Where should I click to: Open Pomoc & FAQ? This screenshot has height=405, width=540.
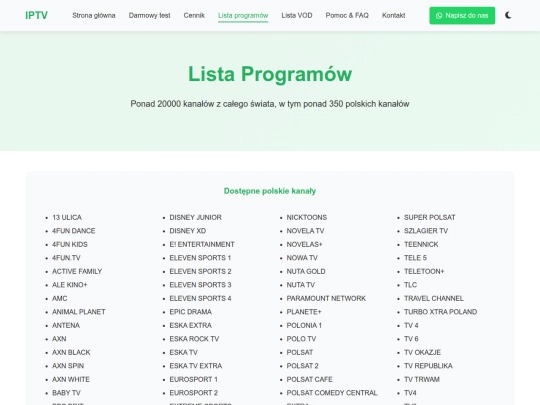pyautogui.click(x=347, y=15)
